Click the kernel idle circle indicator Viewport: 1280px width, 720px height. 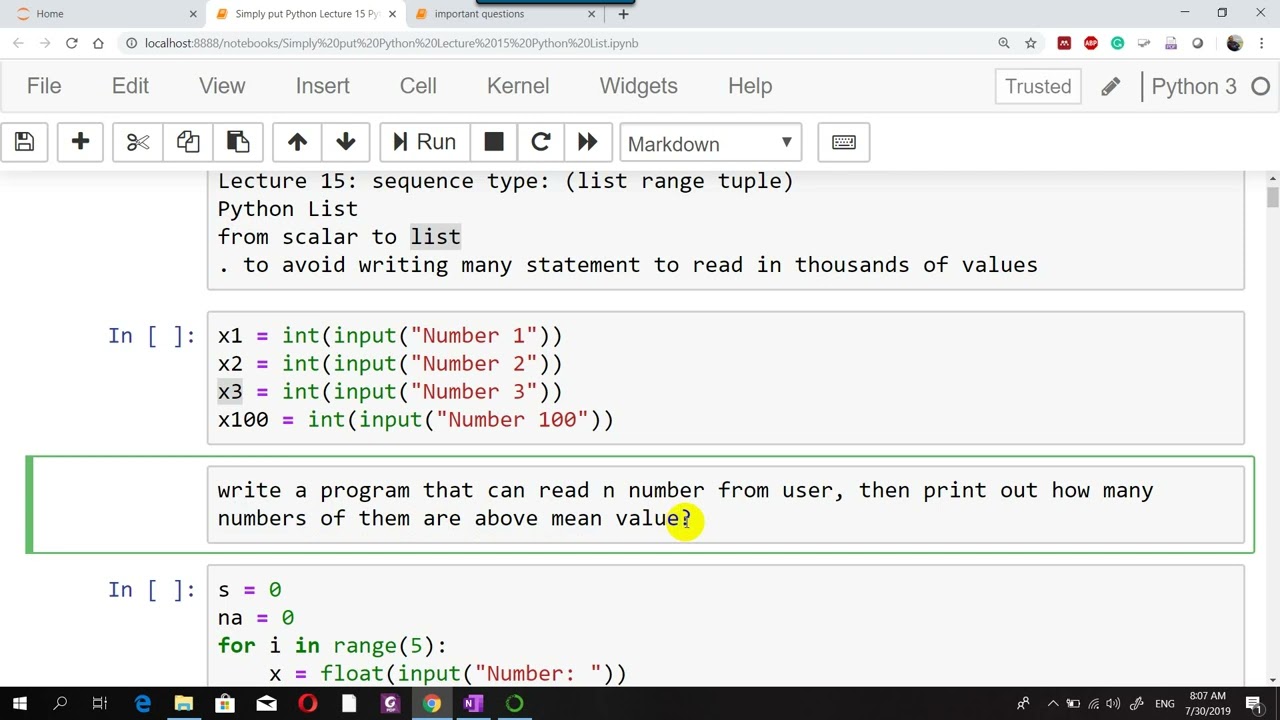pyautogui.click(x=1260, y=87)
